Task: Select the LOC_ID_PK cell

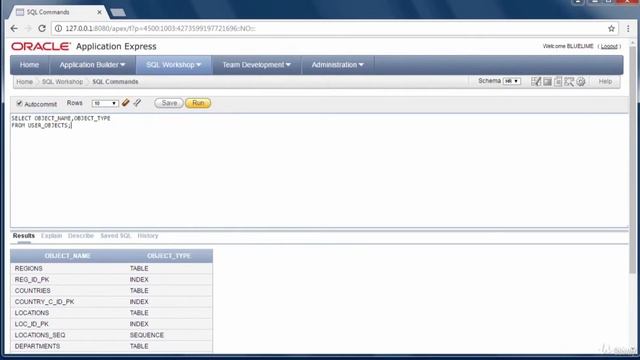Action: [x=32, y=324]
